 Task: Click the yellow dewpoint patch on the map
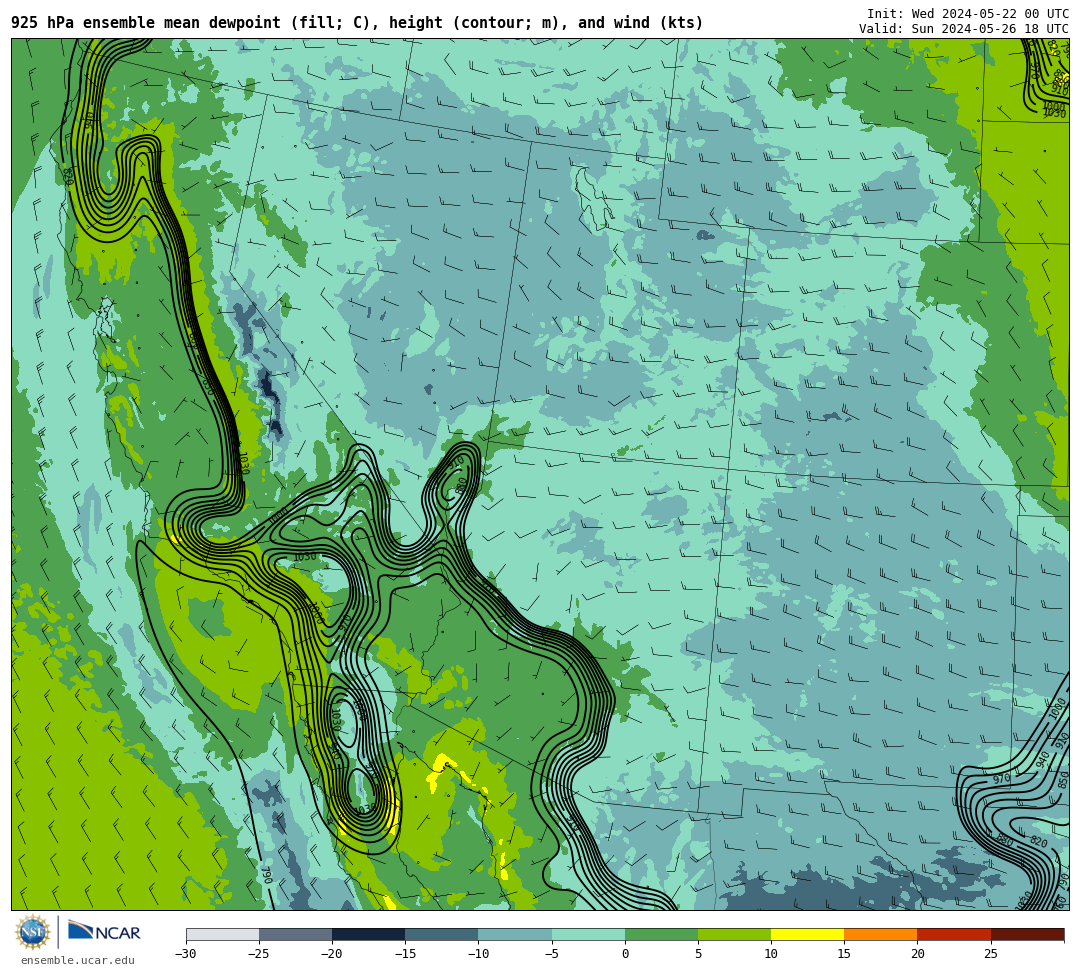pos(442,770)
